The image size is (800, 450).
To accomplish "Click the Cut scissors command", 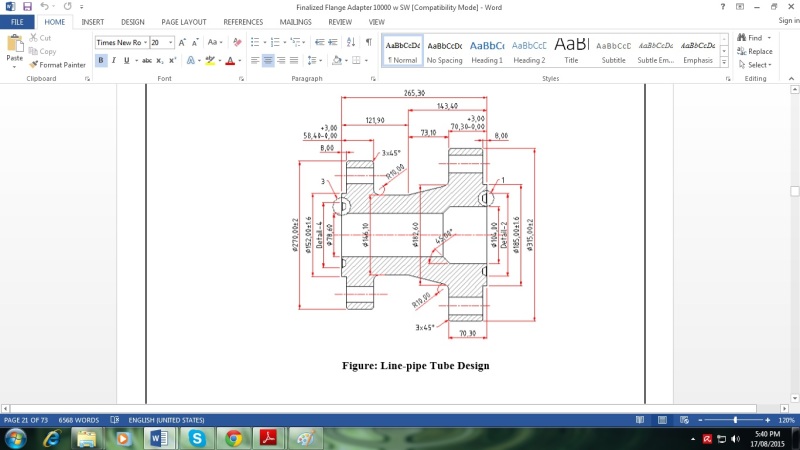I will [40, 38].
